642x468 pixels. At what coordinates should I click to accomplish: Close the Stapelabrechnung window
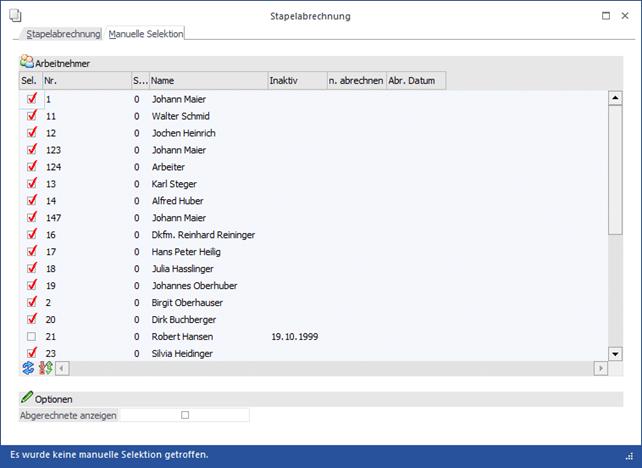point(628,16)
